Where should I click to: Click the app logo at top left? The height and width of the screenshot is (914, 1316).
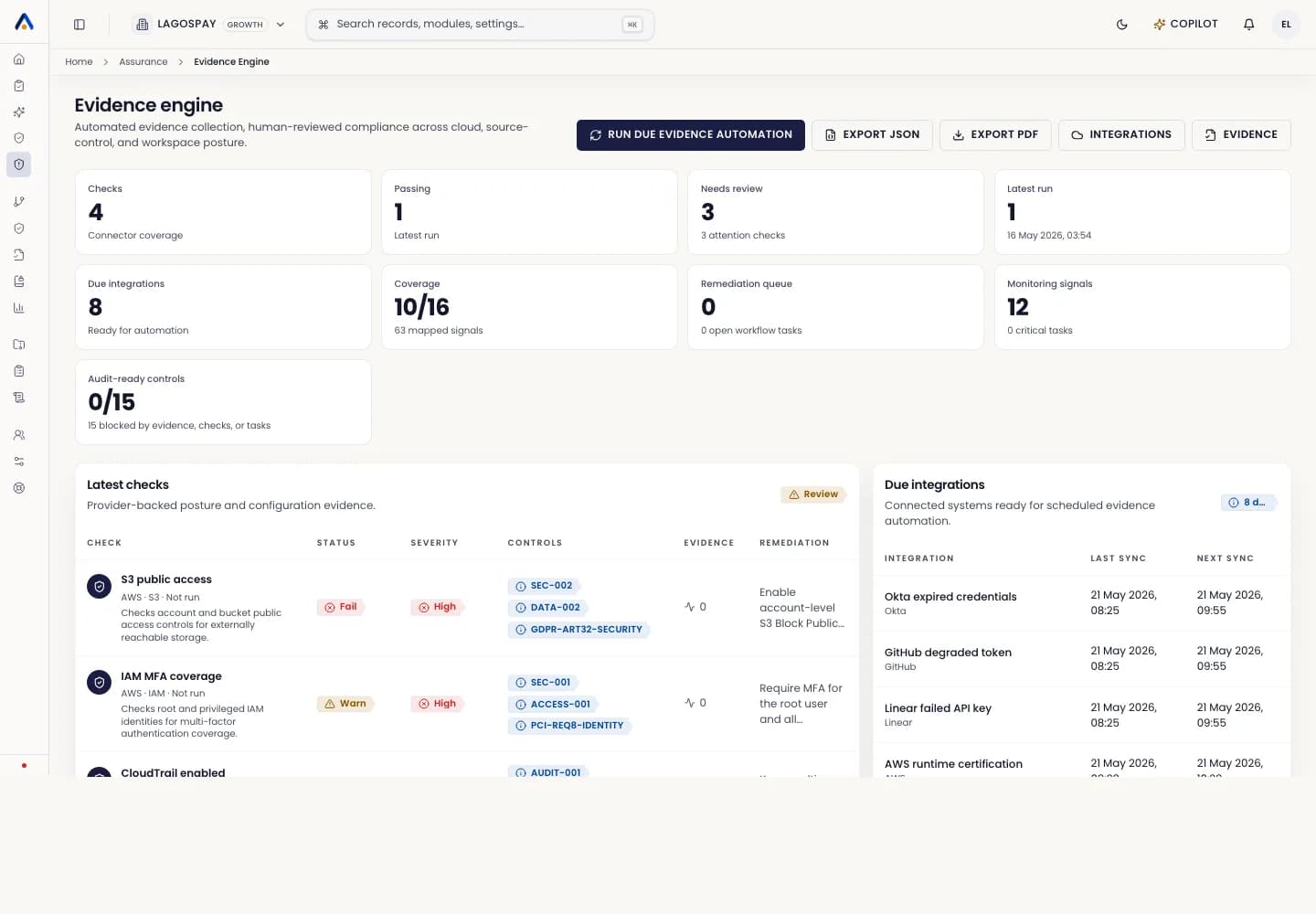[25, 22]
